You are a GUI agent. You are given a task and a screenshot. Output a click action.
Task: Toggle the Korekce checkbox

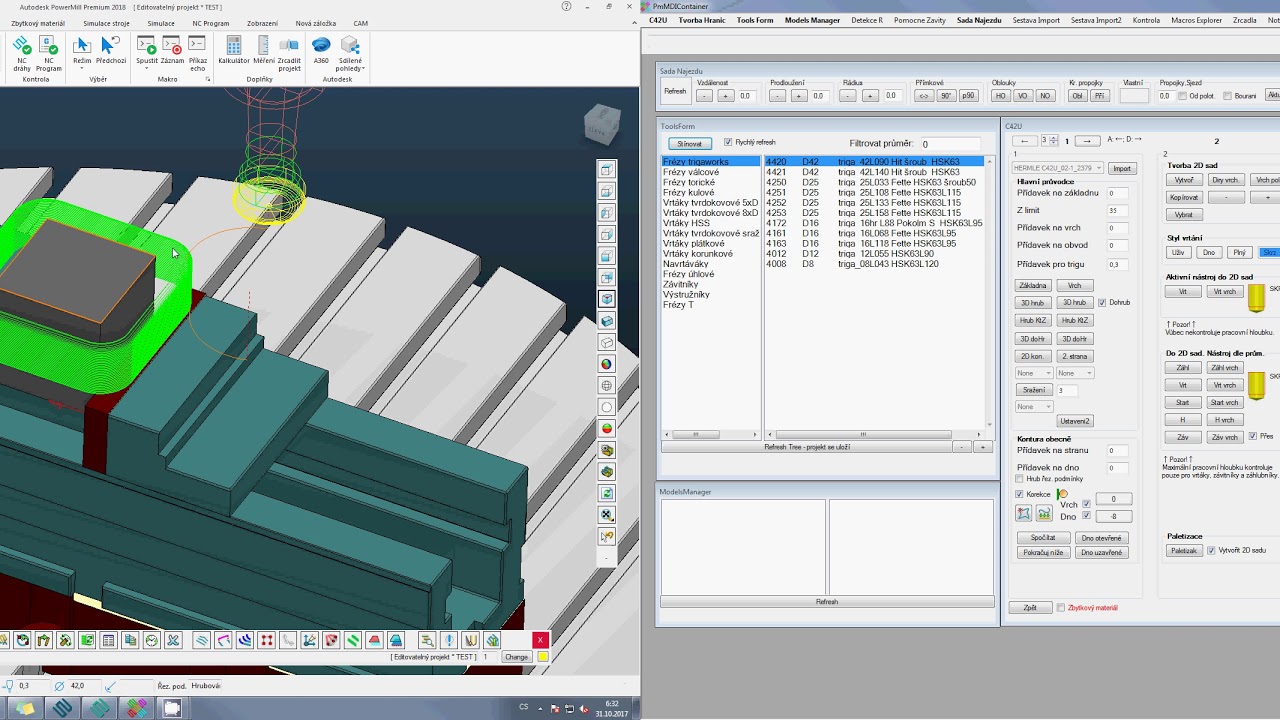coord(1020,494)
